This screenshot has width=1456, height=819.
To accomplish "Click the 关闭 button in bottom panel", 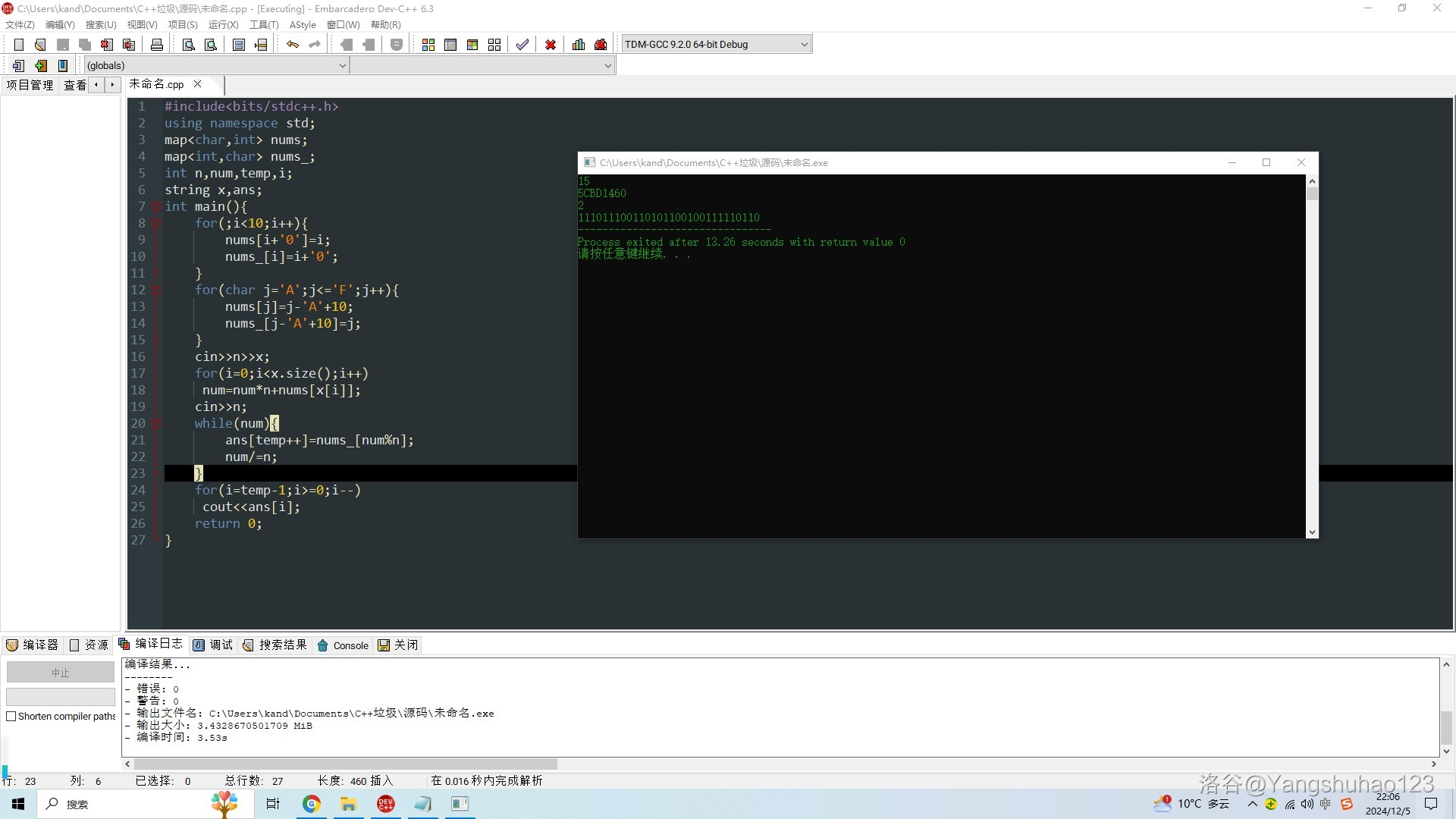I will pyautogui.click(x=398, y=645).
